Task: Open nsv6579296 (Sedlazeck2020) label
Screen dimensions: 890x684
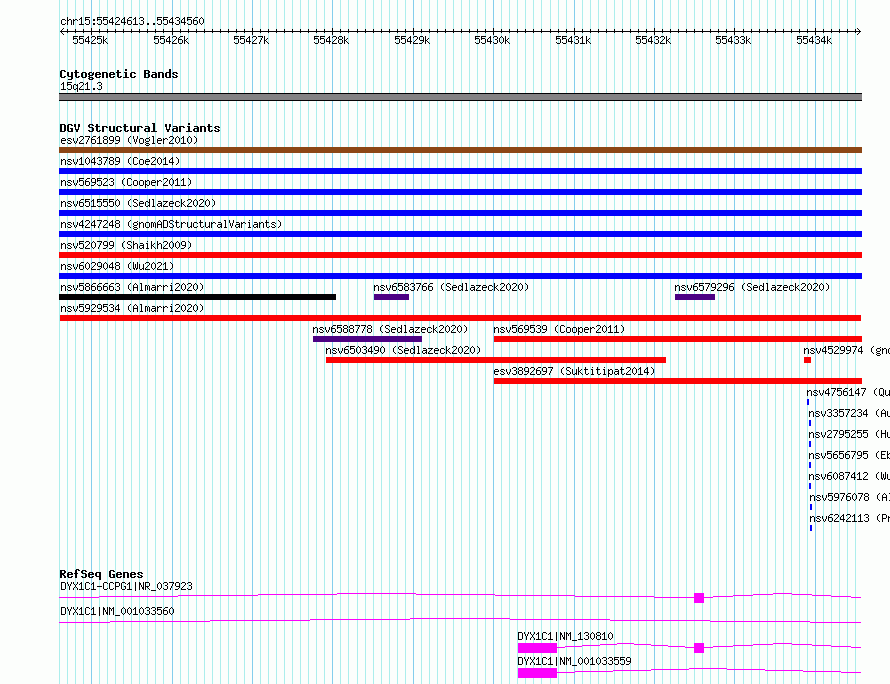Action: [x=752, y=287]
